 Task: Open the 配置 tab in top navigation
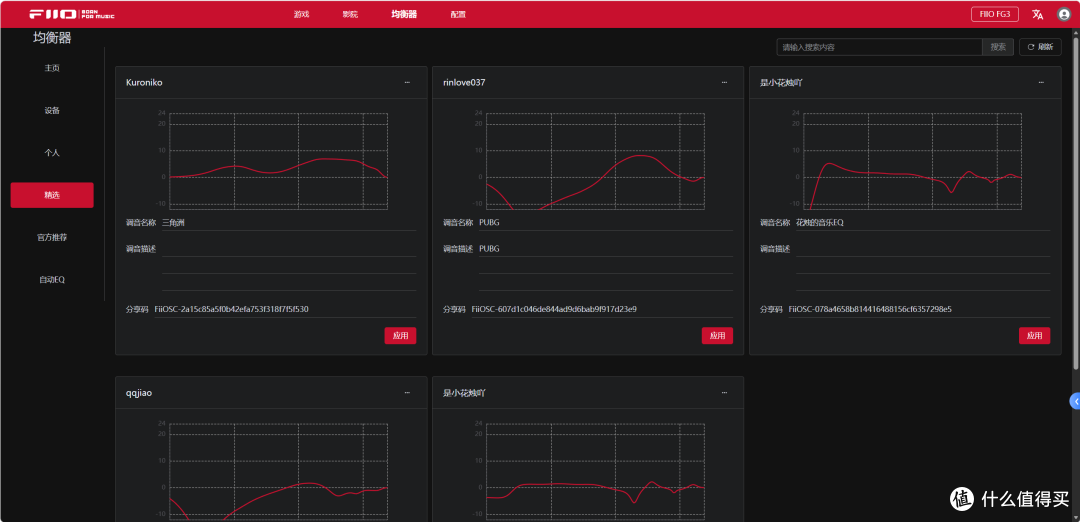(457, 14)
